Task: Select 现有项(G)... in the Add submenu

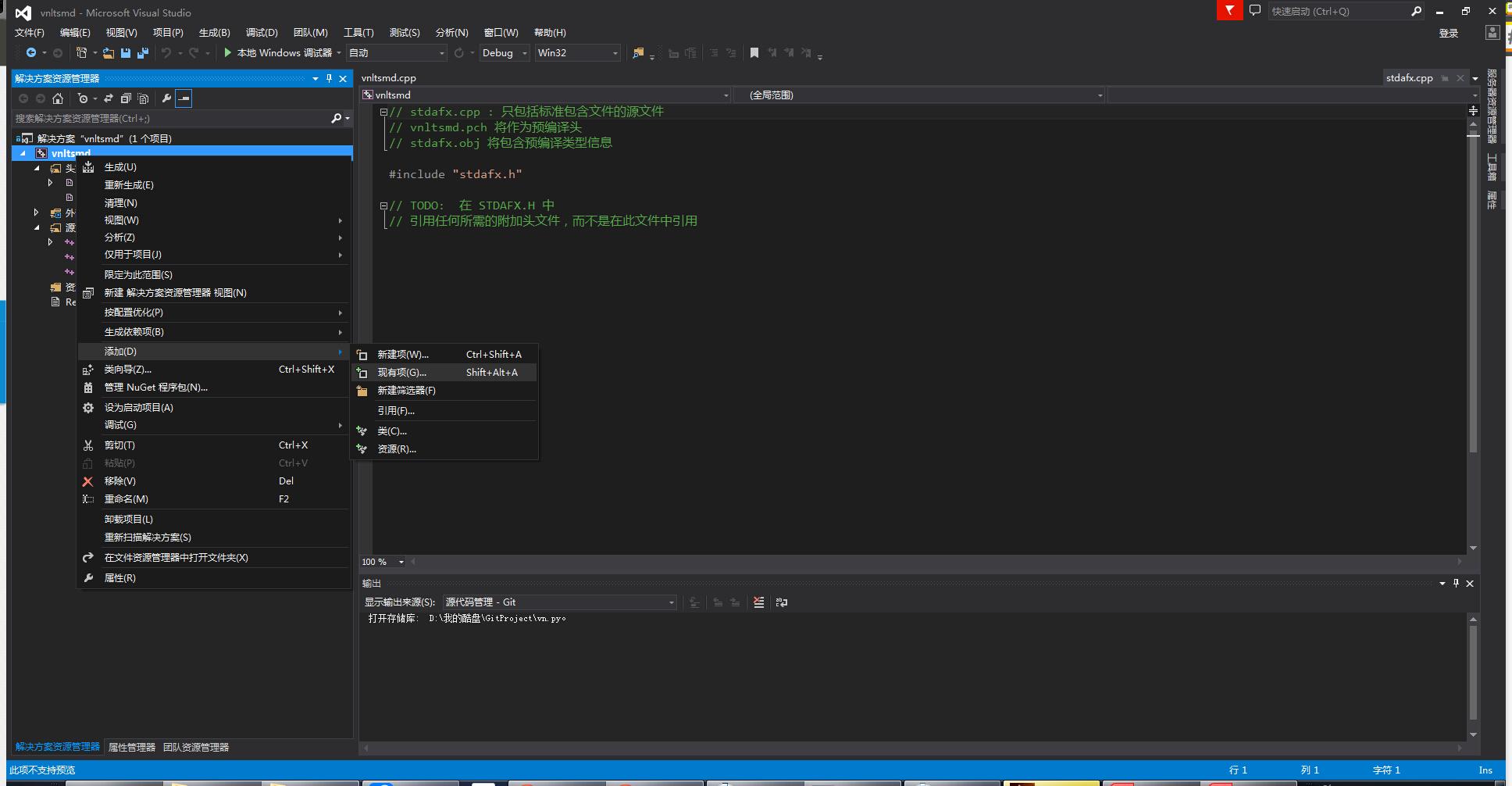Action: point(401,373)
